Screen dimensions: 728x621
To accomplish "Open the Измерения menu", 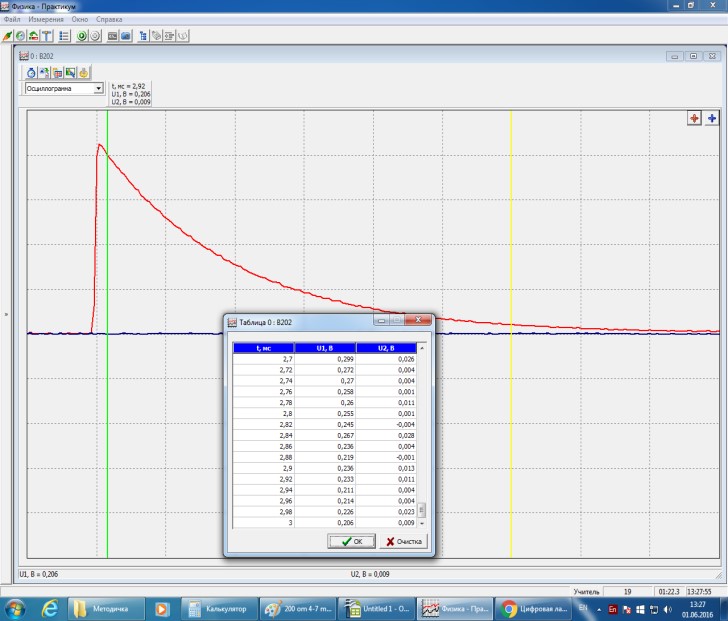I will (x=46, y=19).
